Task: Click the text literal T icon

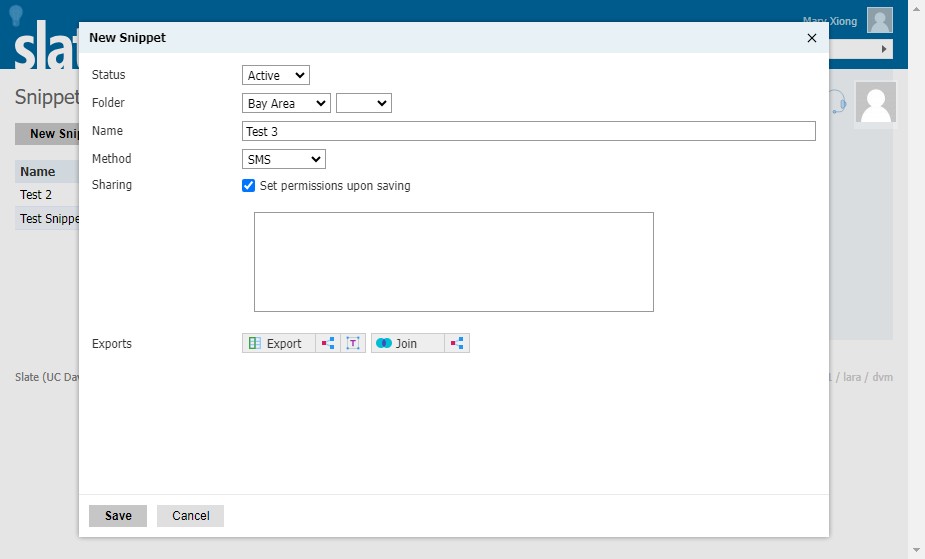Action: [x=353, y=343]
